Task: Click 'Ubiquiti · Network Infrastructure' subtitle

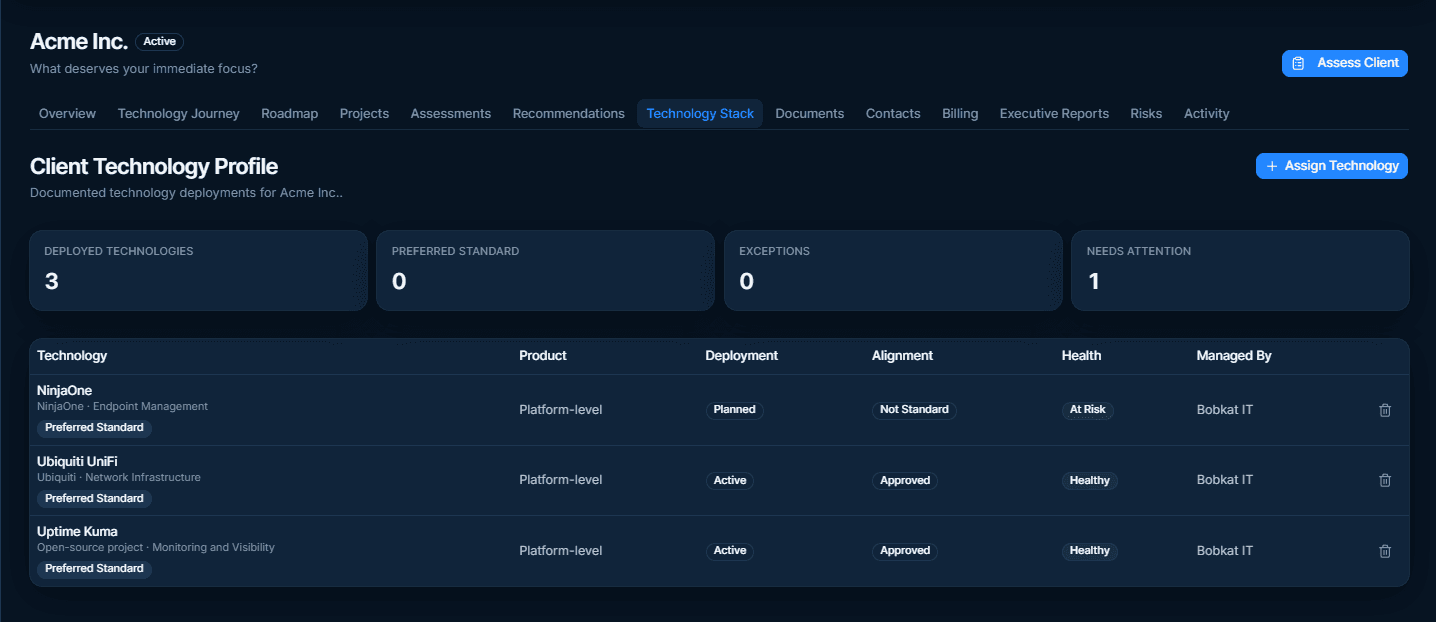Action: pos(119,478)
